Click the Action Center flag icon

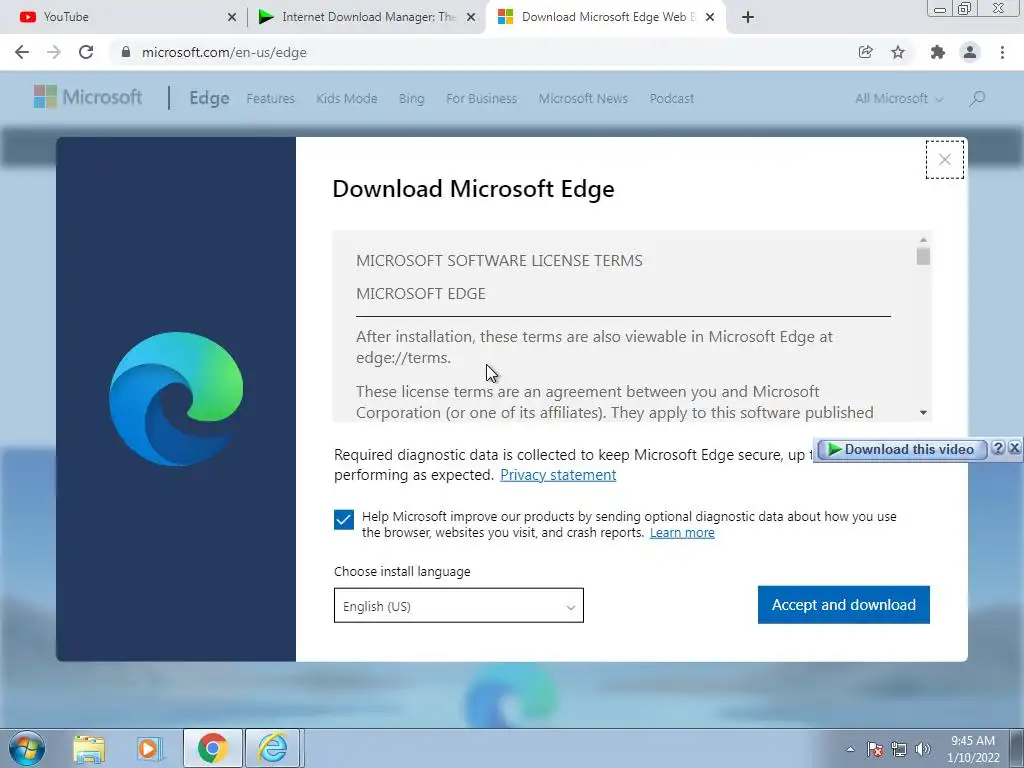(874, 749)
